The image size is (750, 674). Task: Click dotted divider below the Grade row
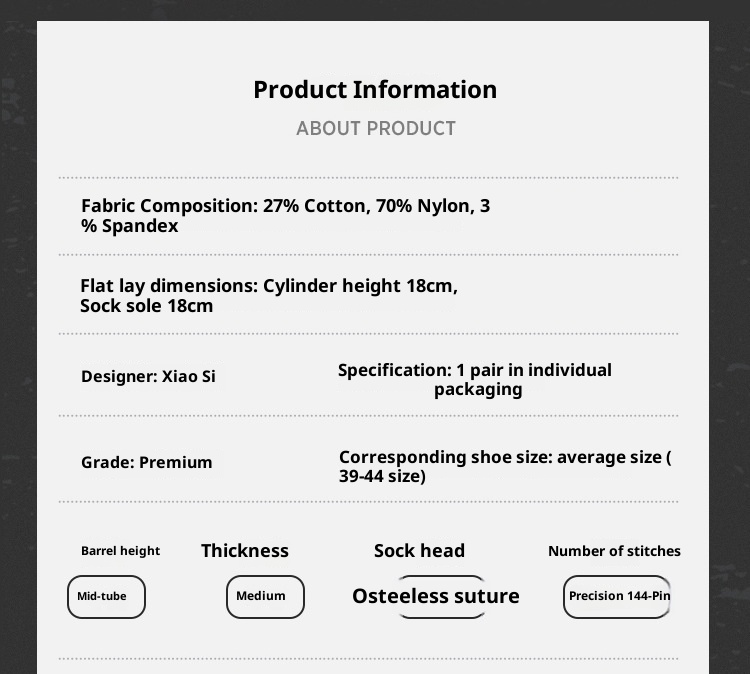(x=368, y=502)
